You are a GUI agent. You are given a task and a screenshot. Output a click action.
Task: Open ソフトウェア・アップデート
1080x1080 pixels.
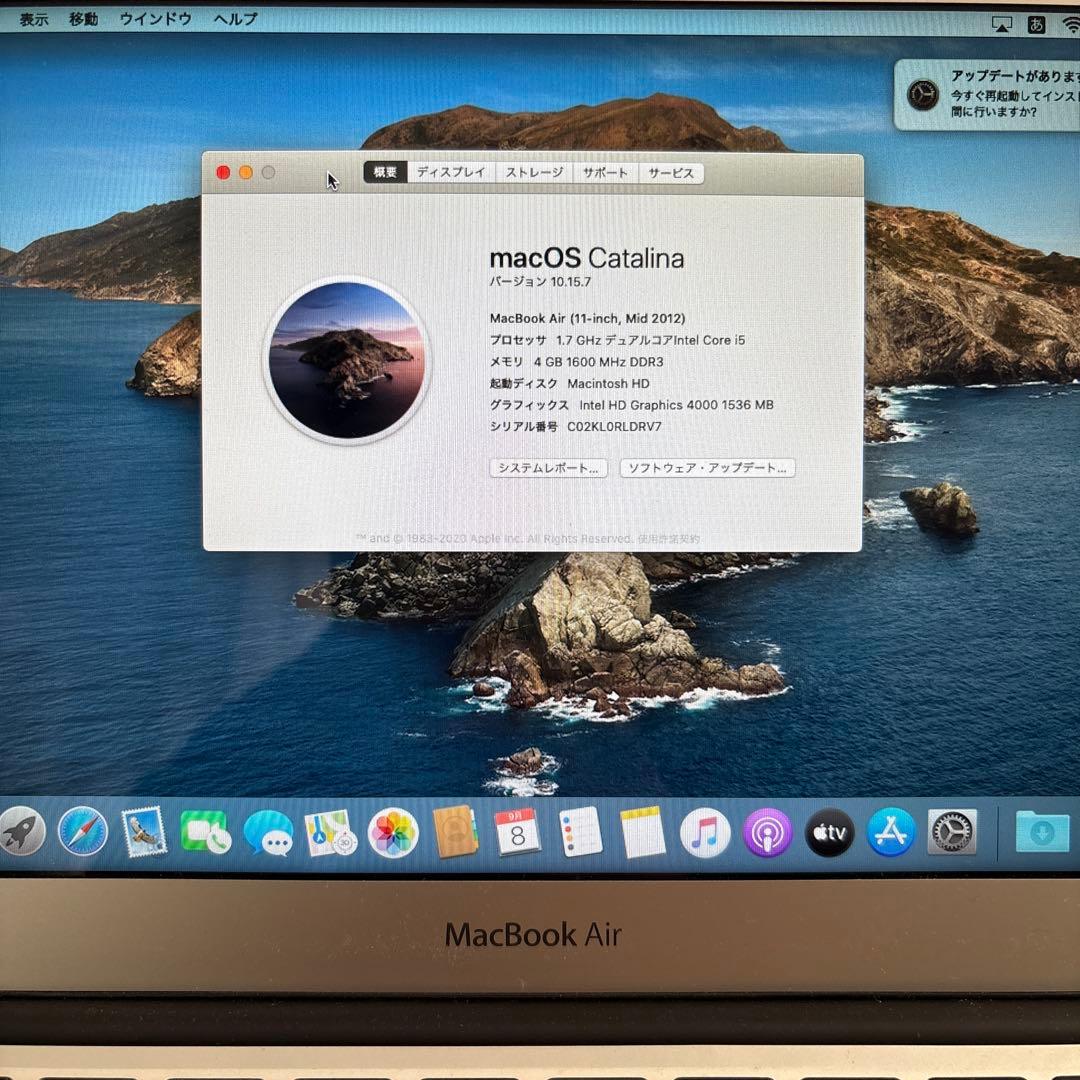(x=706, y=468)
